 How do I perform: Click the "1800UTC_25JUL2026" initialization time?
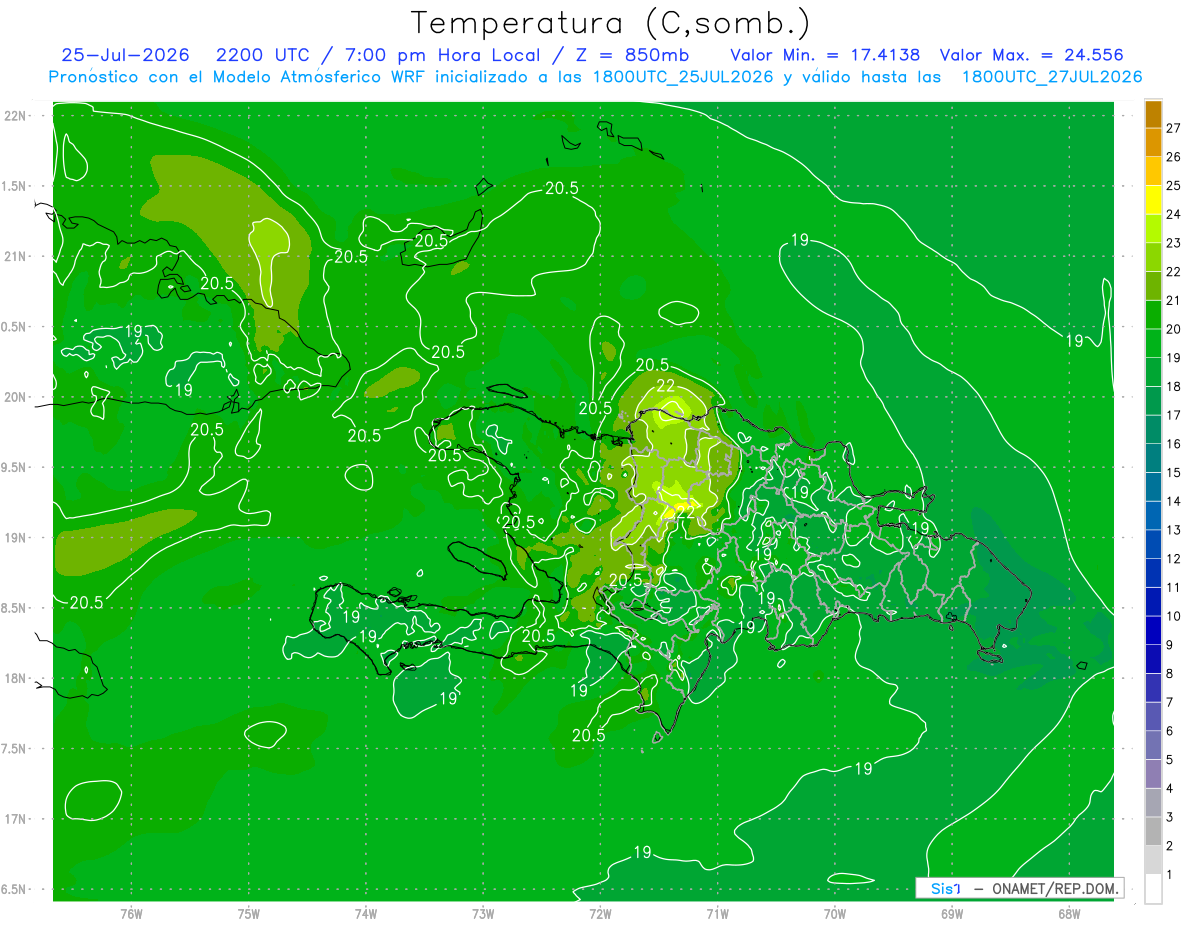[683, 77]
